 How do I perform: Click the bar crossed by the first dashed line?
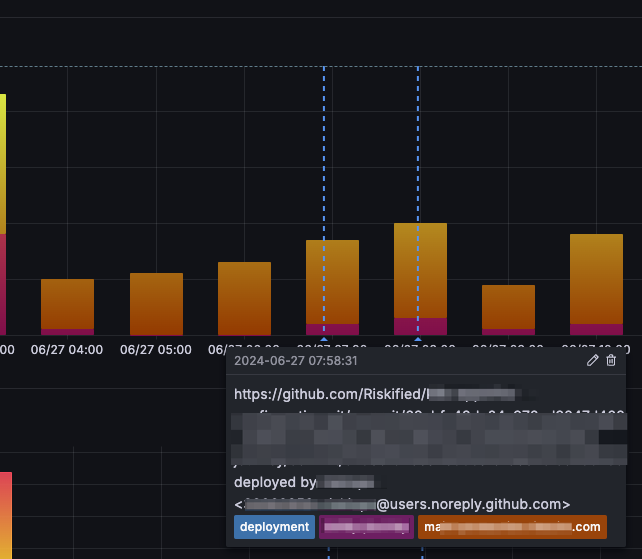coord(332,287)
